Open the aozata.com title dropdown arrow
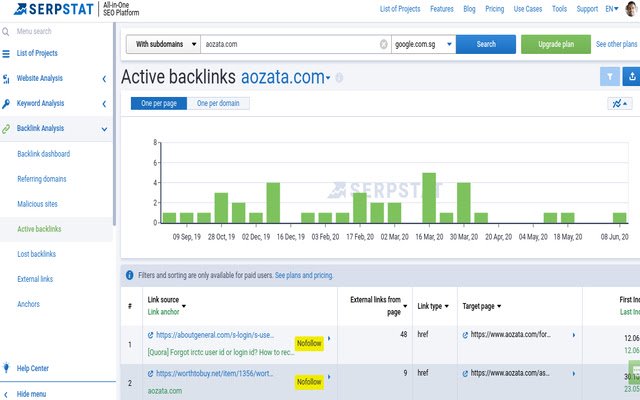This screenshot has width=640, height=400. [328, 78]
